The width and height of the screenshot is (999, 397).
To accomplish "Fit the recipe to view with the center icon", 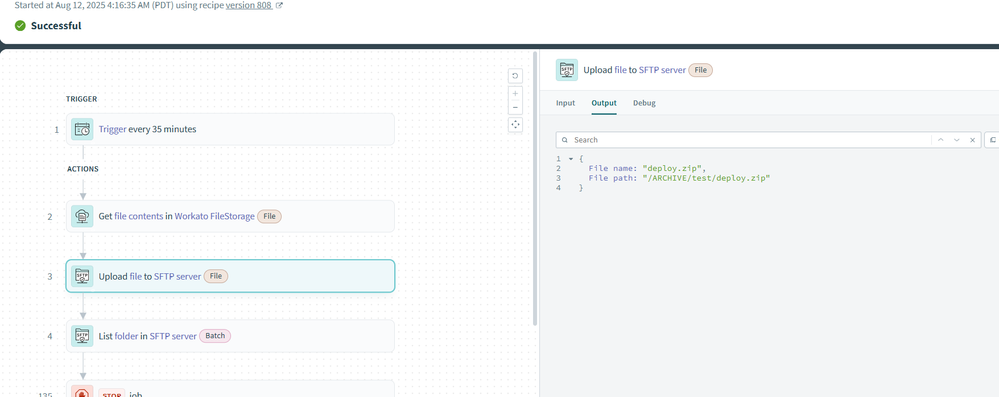I will (x=515, y=125).
